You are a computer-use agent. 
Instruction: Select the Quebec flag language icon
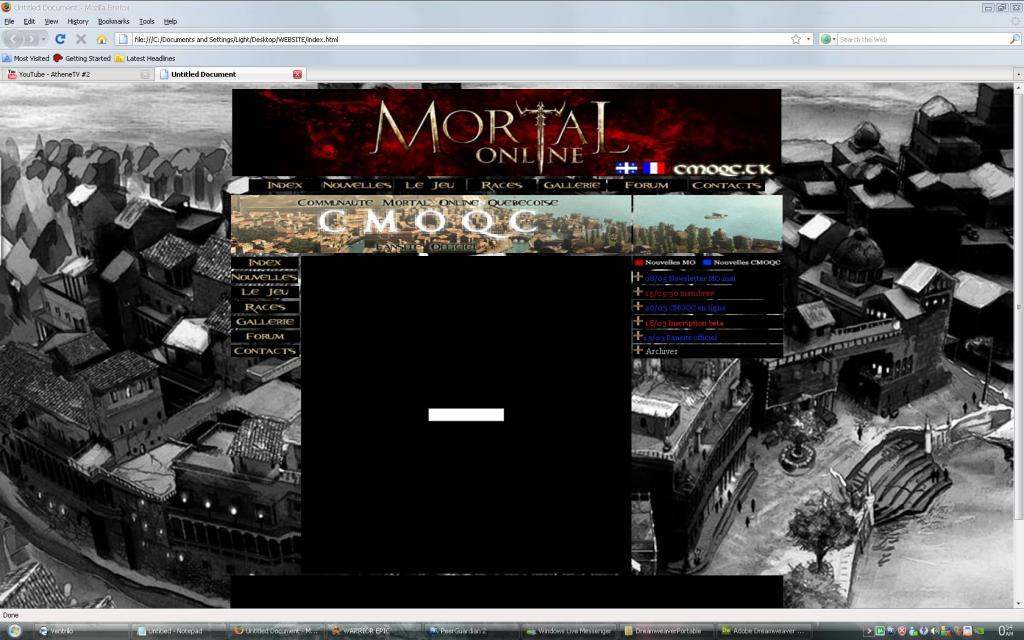pyautogui.click(x=626, y=168)
